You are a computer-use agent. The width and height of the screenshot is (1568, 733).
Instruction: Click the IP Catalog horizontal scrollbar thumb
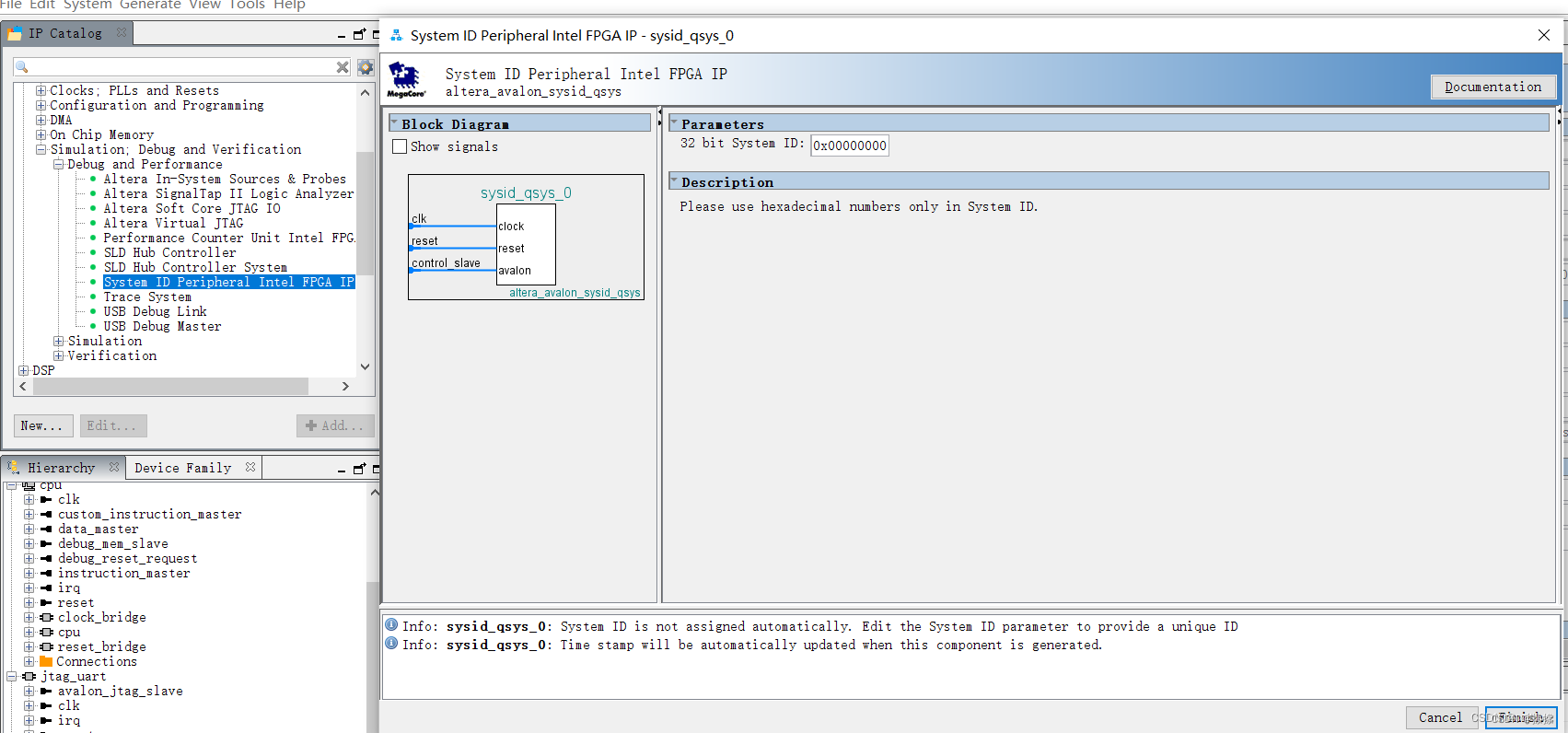[x=170, y=387]
